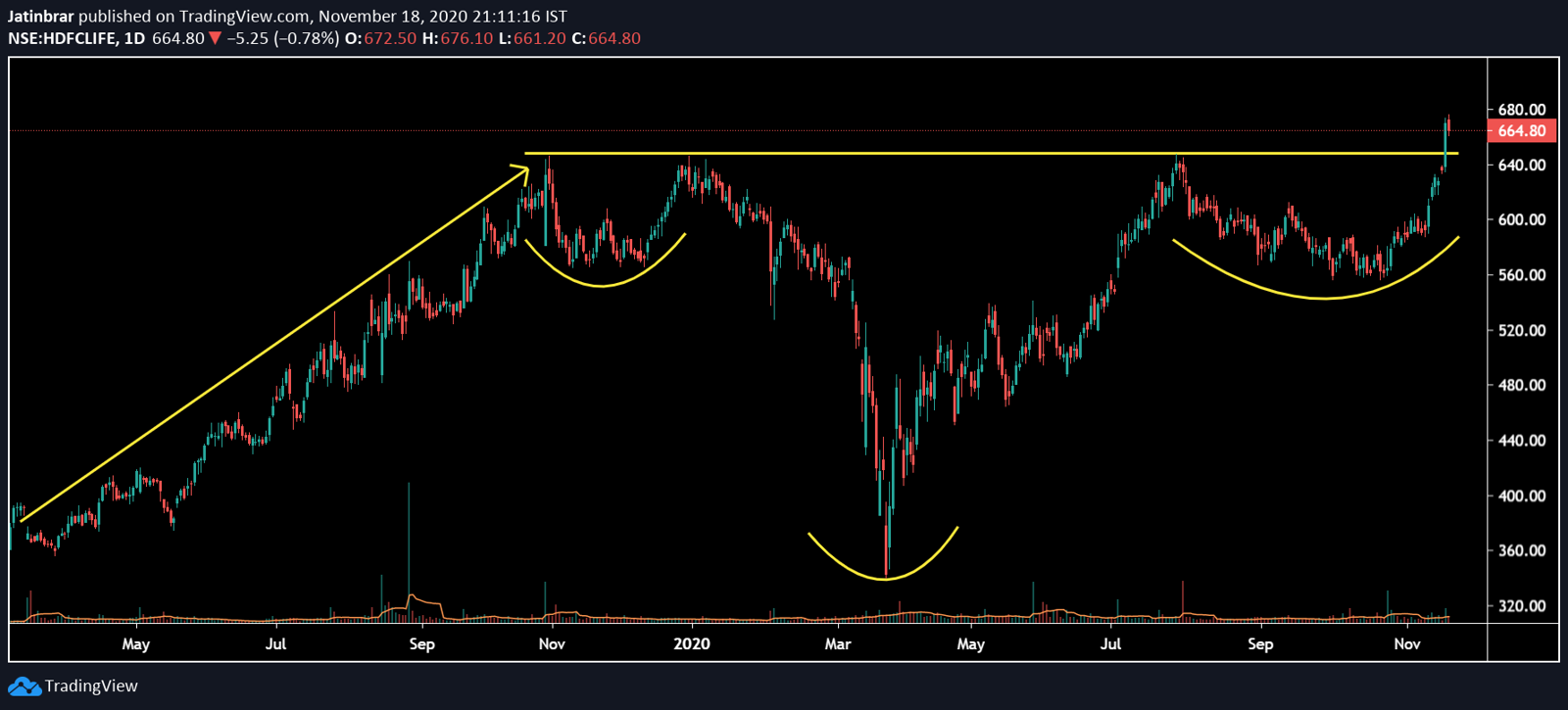Select the yellow arc under the March 2020 low
Image resolution: width=1568 pixels, height=710 pixels.
(883, 578)
